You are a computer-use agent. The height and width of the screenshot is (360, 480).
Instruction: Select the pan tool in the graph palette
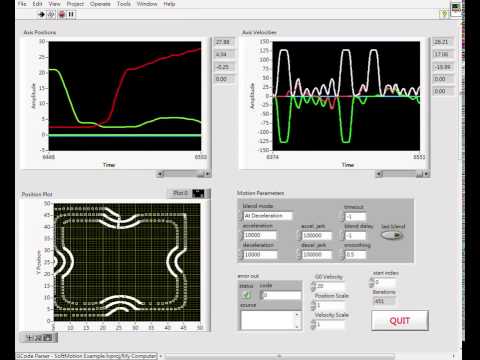(x=48, y=338)
